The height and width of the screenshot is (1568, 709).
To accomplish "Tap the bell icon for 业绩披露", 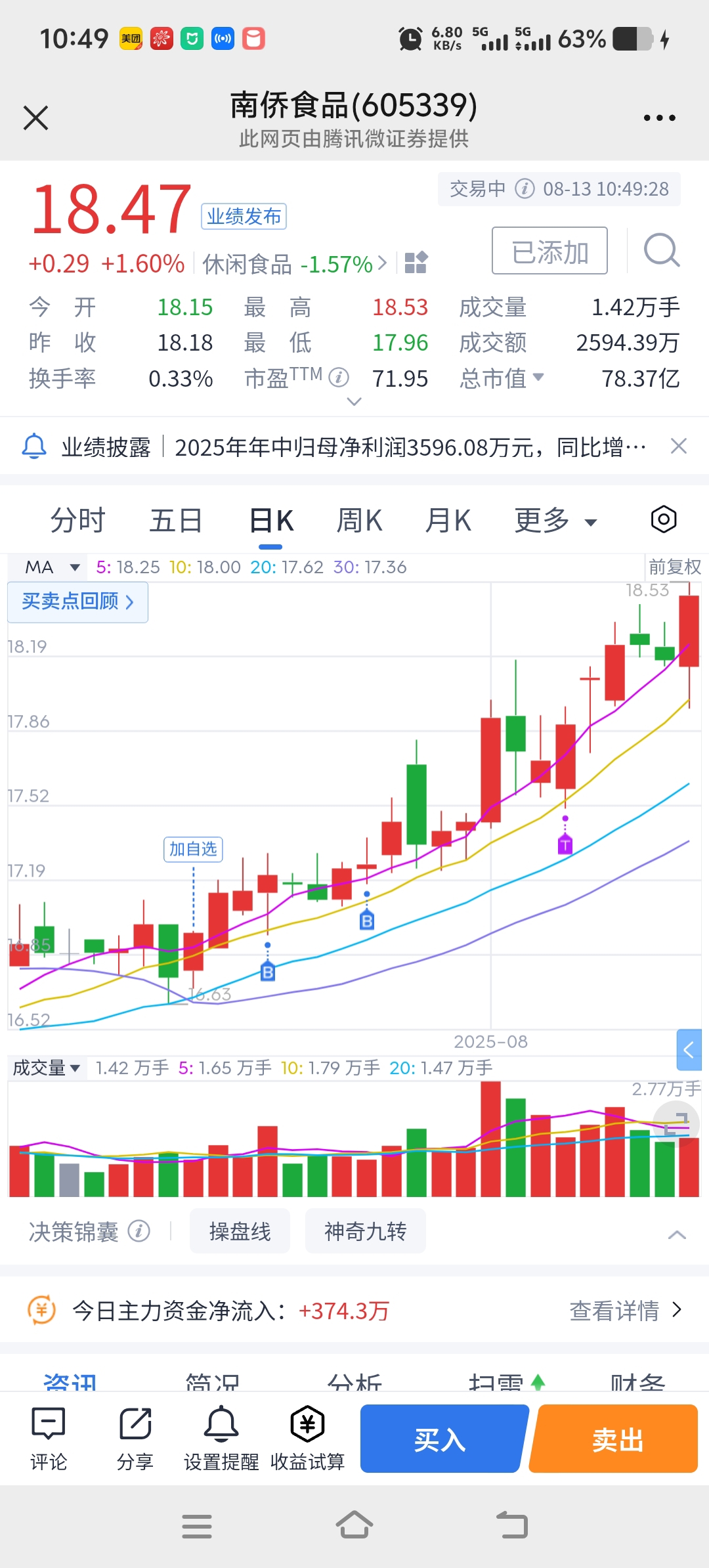I will coord(34,446).
